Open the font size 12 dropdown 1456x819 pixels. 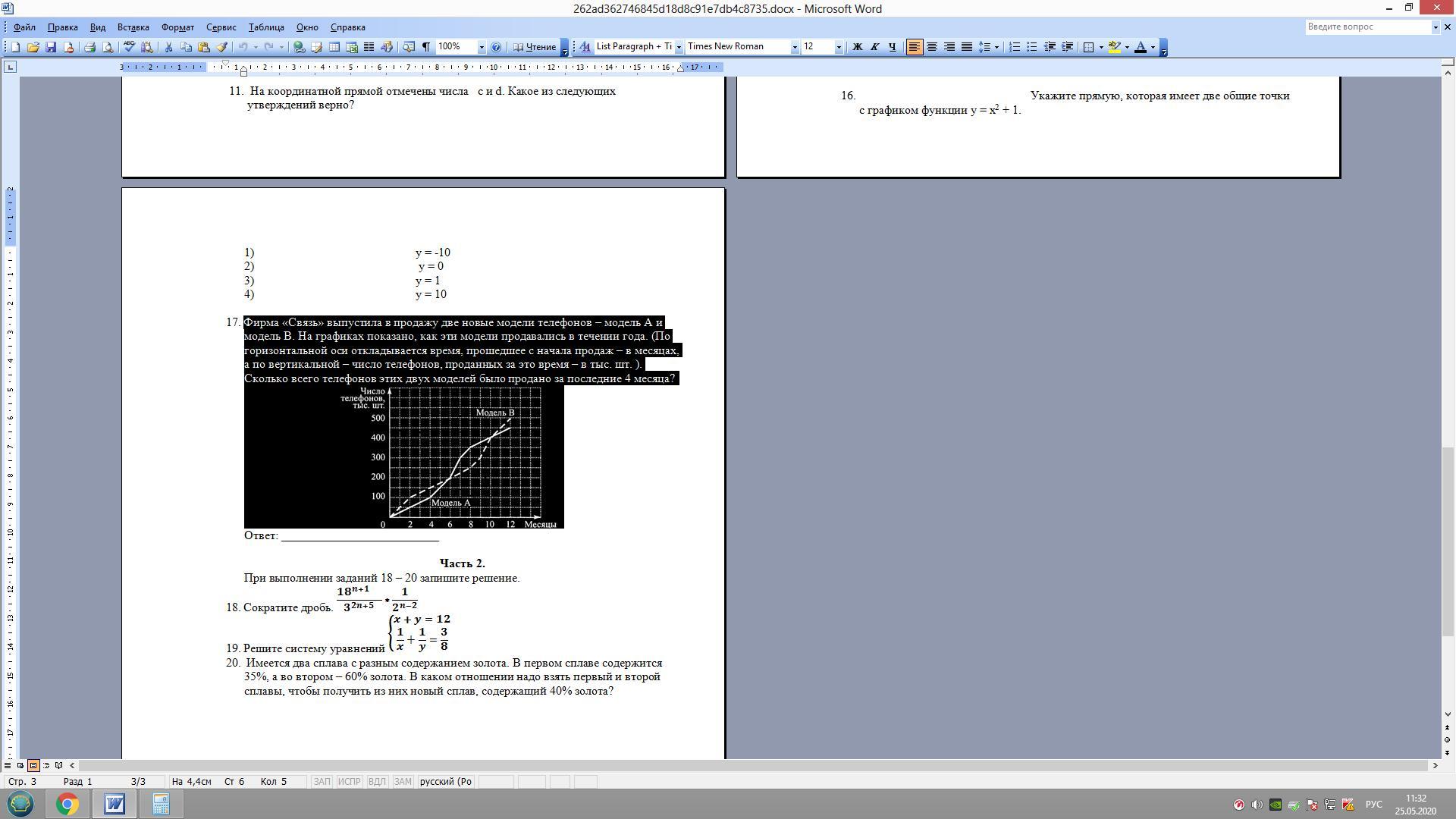pos(839,47)
